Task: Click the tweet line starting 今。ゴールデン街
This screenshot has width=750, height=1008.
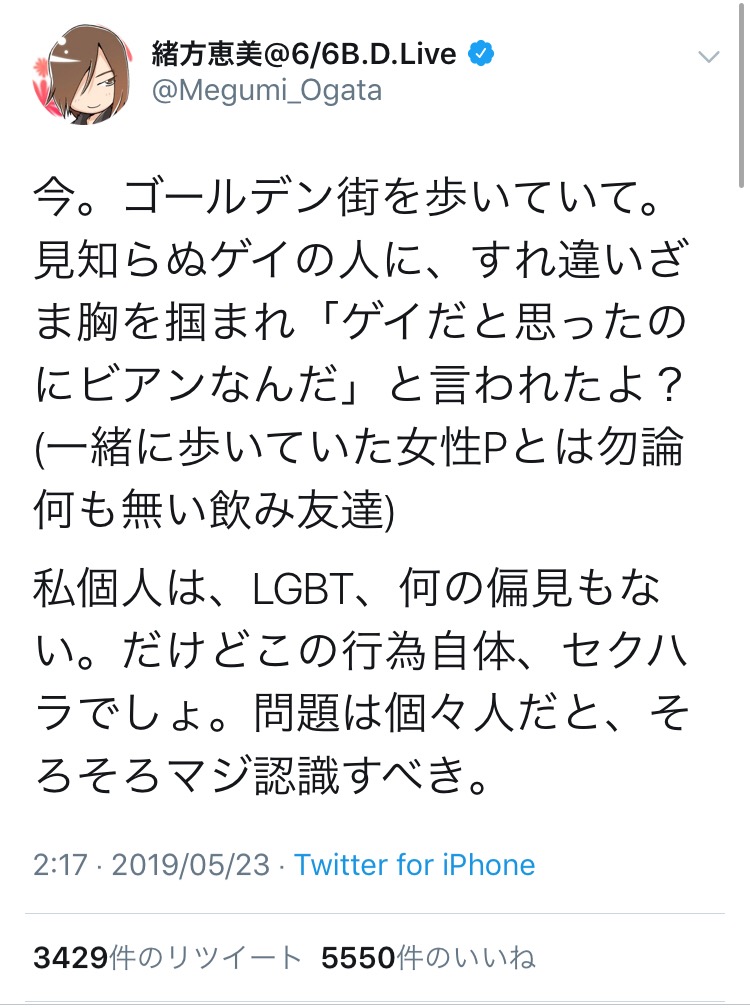Action: pyautogui.click(x=347, y=197)
